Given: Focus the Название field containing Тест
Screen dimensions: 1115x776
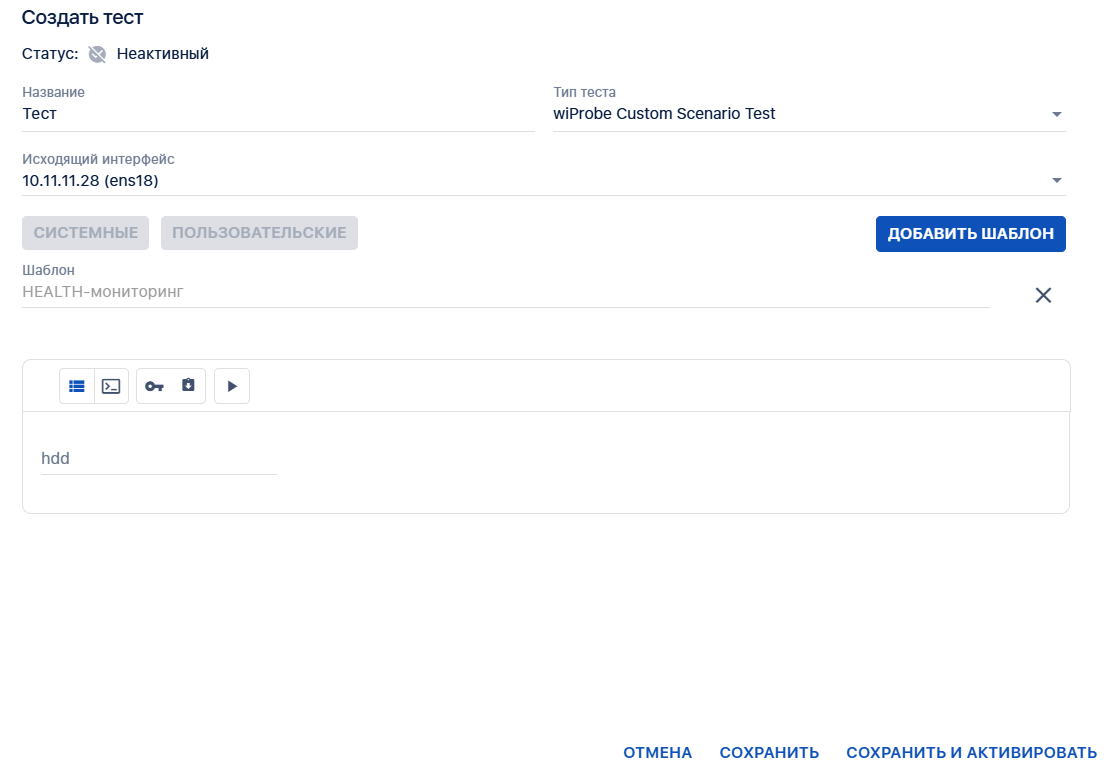Looking at the screenshot, I should pos(278,114).
